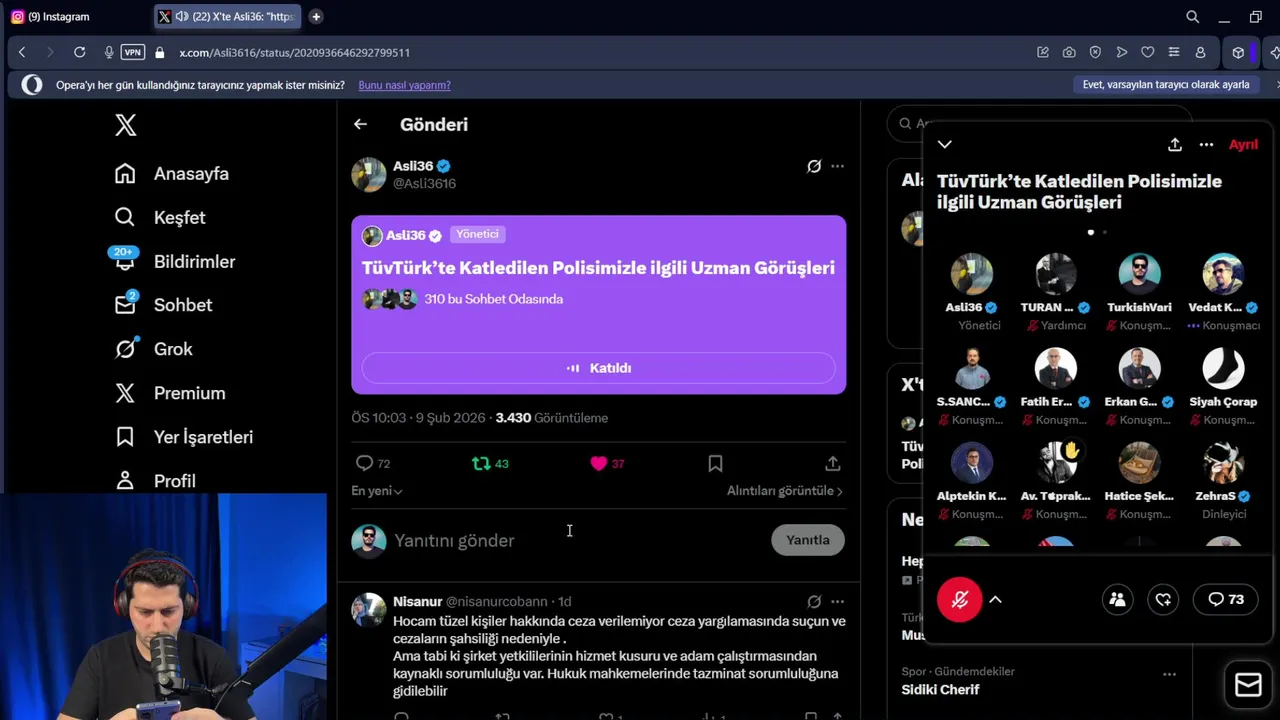Viewport: 1280px width, 720px height.
Task: Select Asli36 host avatar in Space
Action: tap(971, 274)
